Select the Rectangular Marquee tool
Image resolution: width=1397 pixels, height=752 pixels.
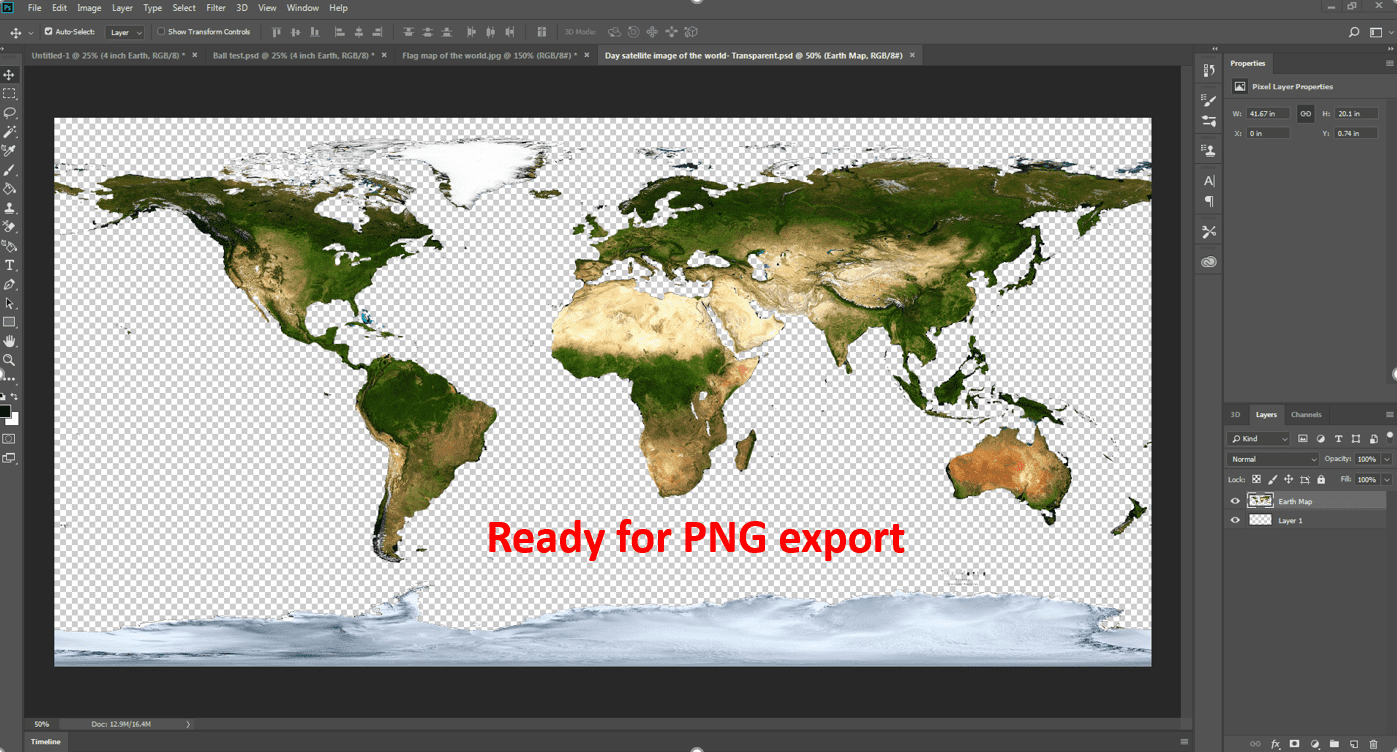[10, 94]
